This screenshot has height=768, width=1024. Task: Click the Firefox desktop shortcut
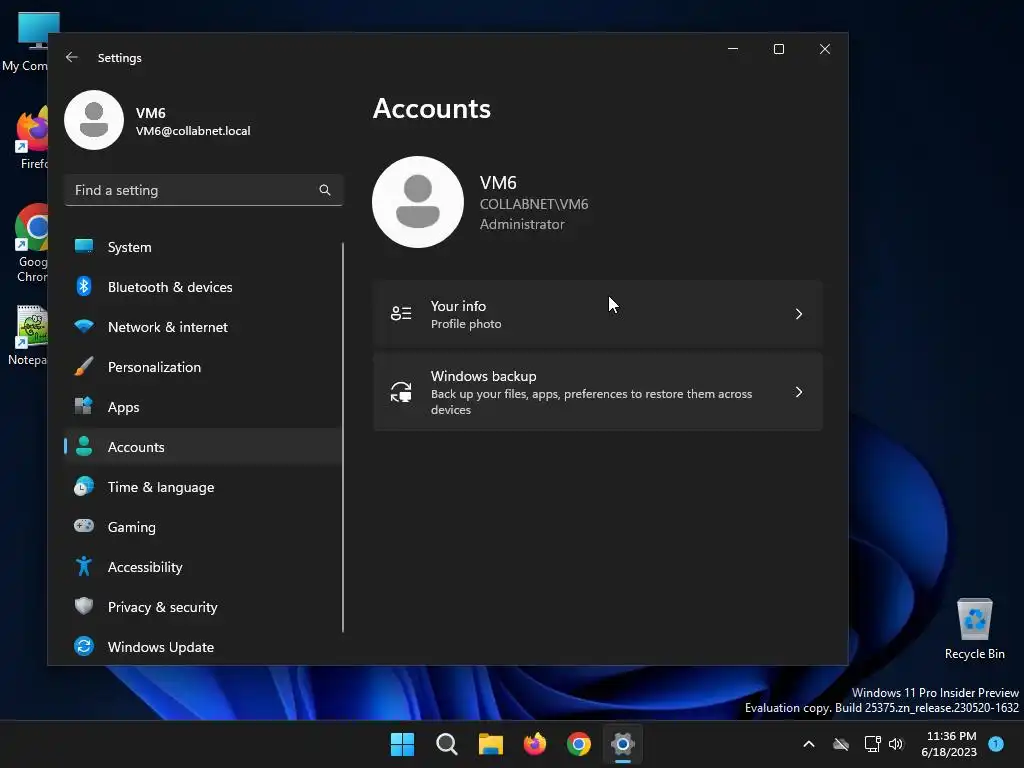point(31,137)
